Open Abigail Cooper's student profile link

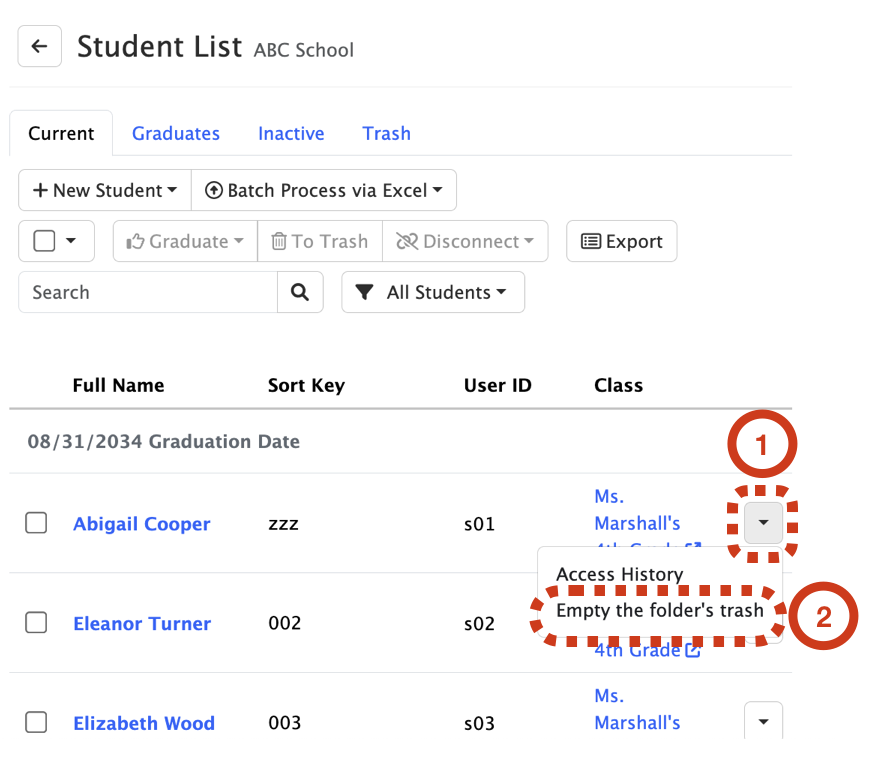click(141, 524)
